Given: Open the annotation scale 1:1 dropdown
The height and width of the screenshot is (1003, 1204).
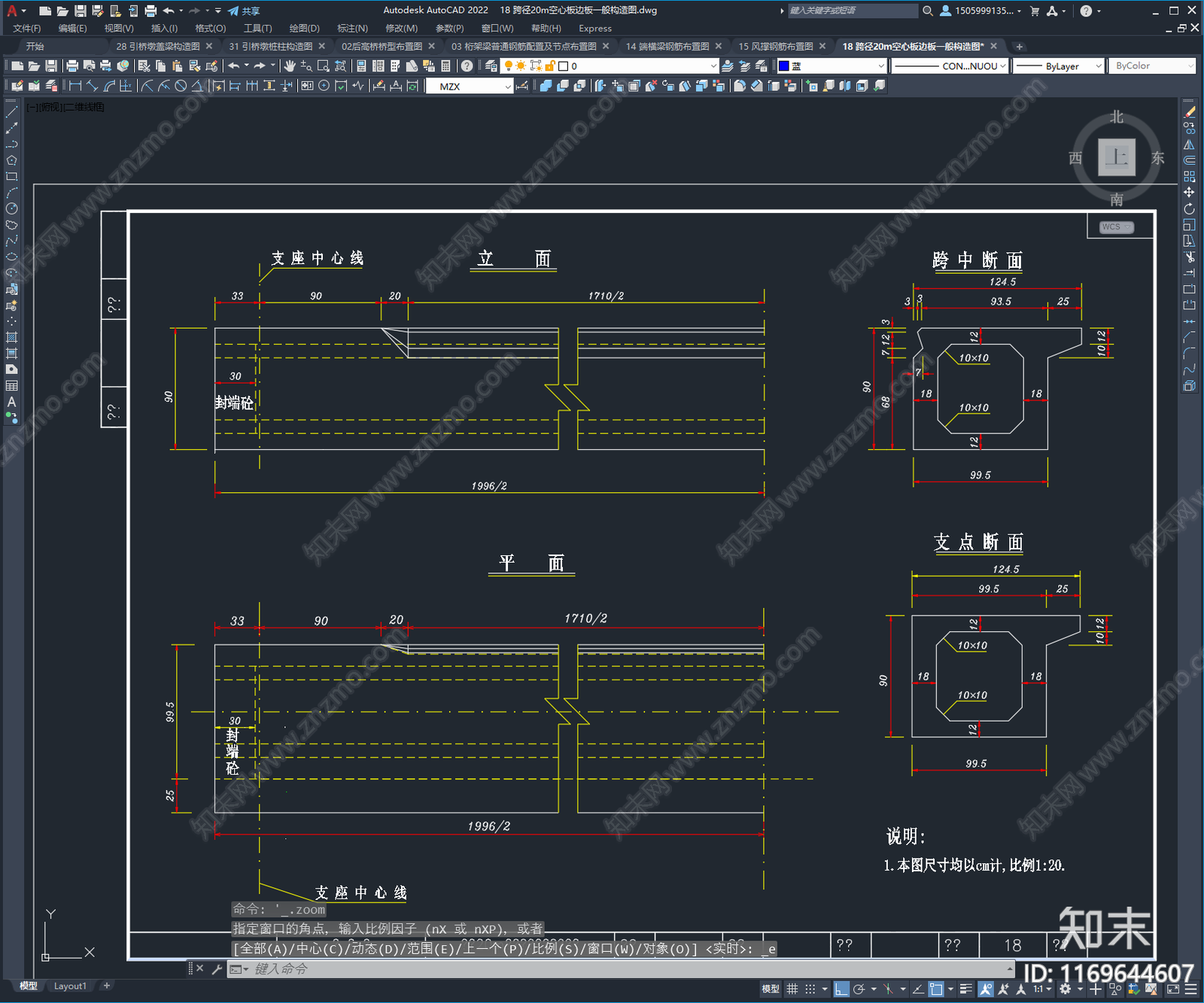Looking at the screenshot, I should tap(1041, 989).
